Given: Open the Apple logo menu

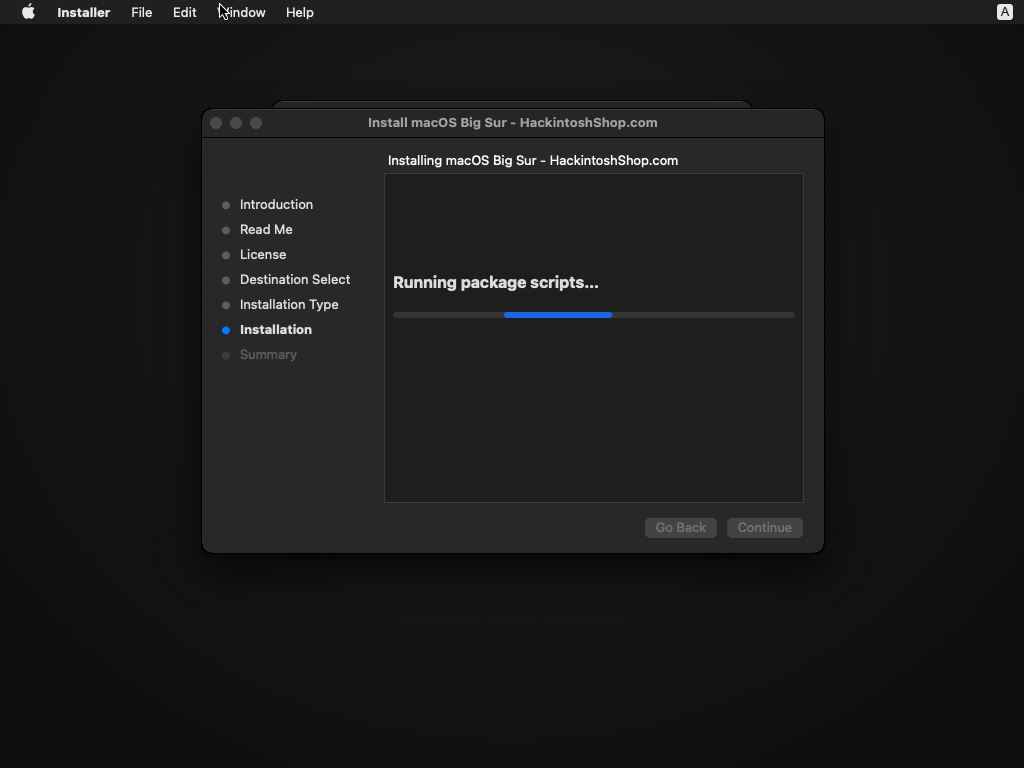Looking at the screenshot, I should pos(29,12).
